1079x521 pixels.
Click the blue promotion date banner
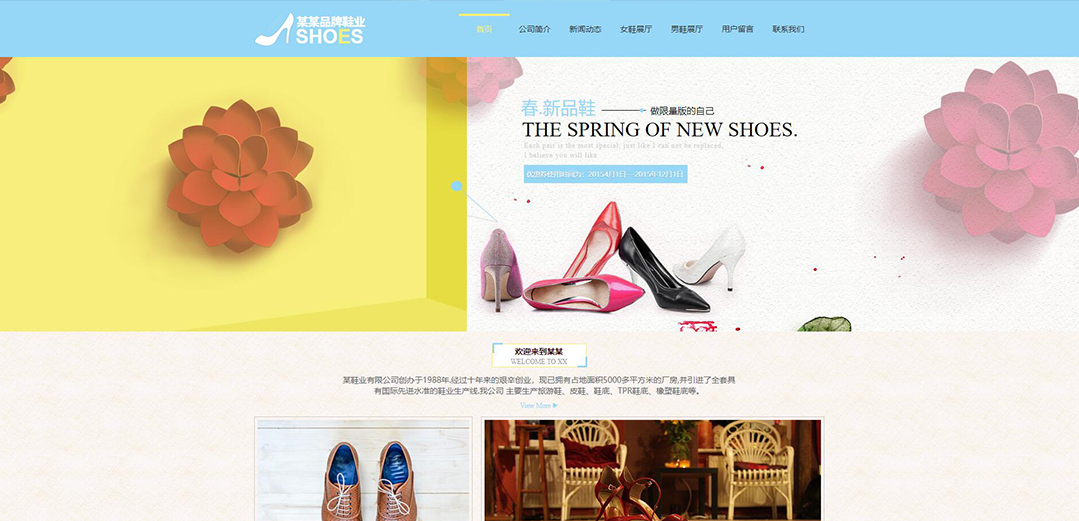(x=606, y=174)
